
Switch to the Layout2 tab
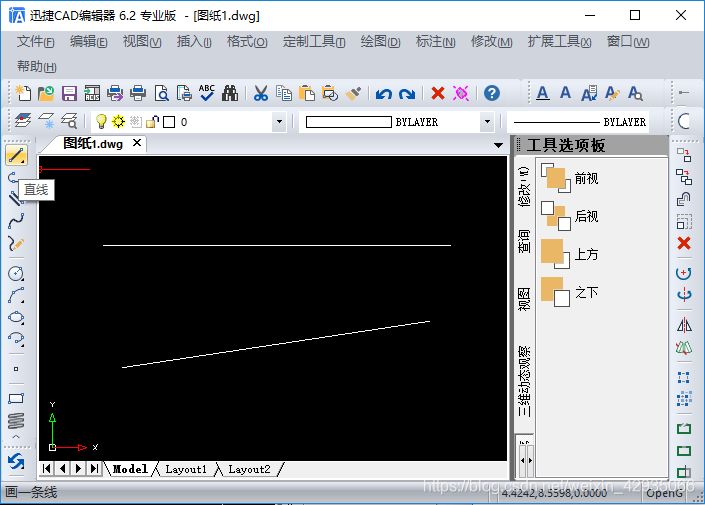point(249,469)
